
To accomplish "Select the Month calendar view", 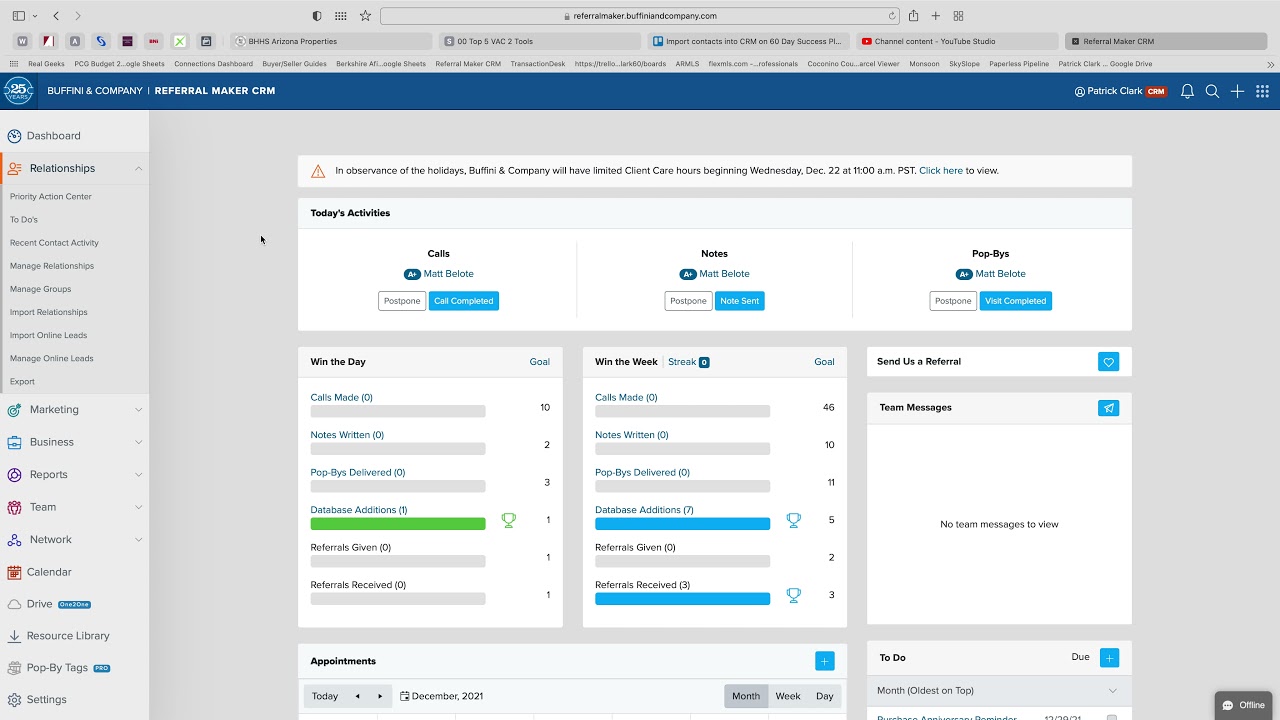I will pyautogui.click(x=746, y=696).
